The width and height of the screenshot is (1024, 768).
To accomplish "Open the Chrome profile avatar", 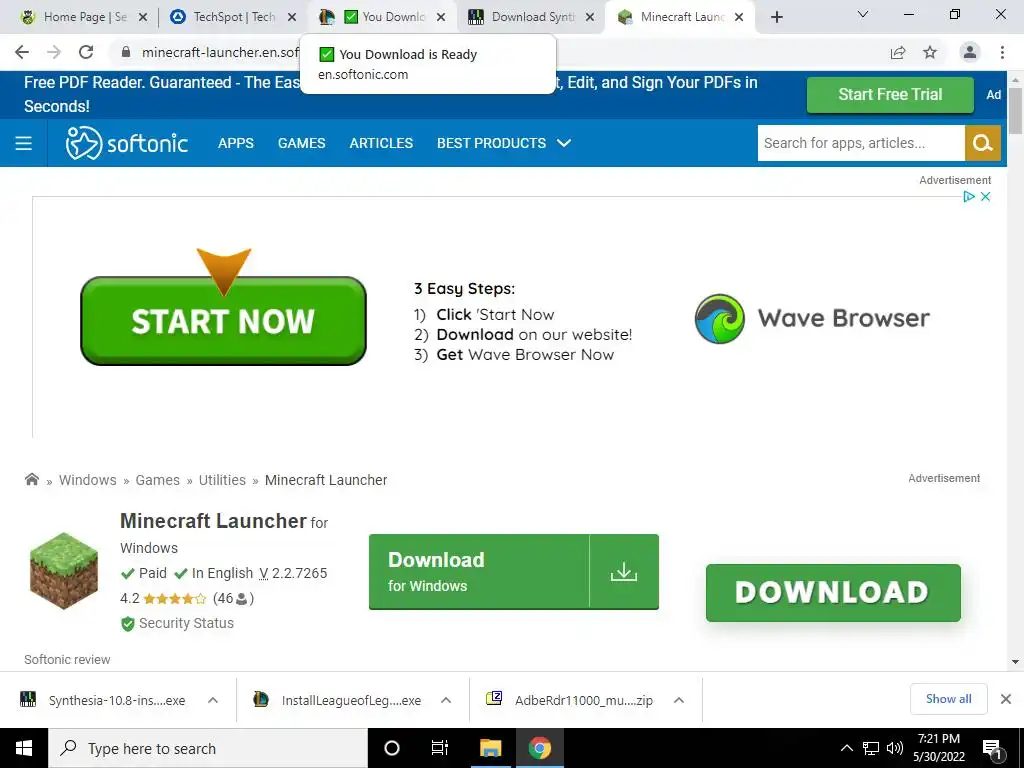I will [970, 52].
